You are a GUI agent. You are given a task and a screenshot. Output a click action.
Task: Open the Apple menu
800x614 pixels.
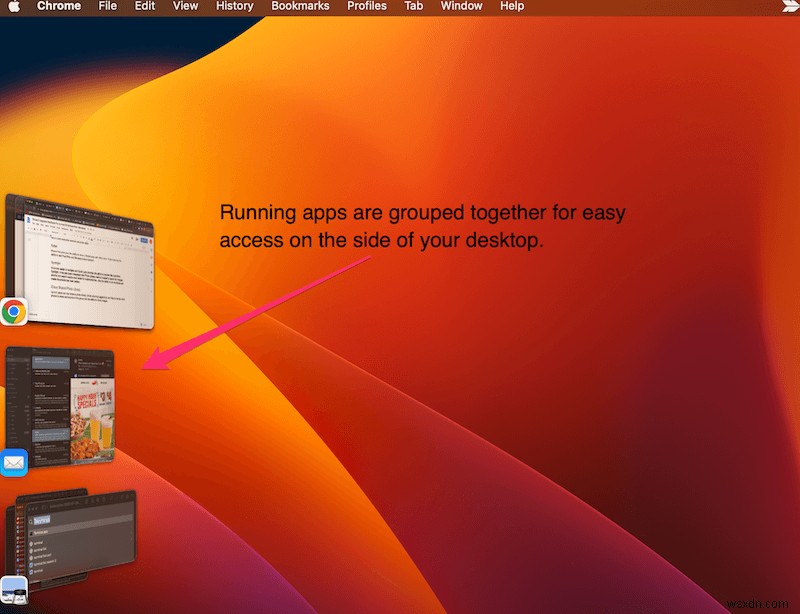(x=14, y=6)
